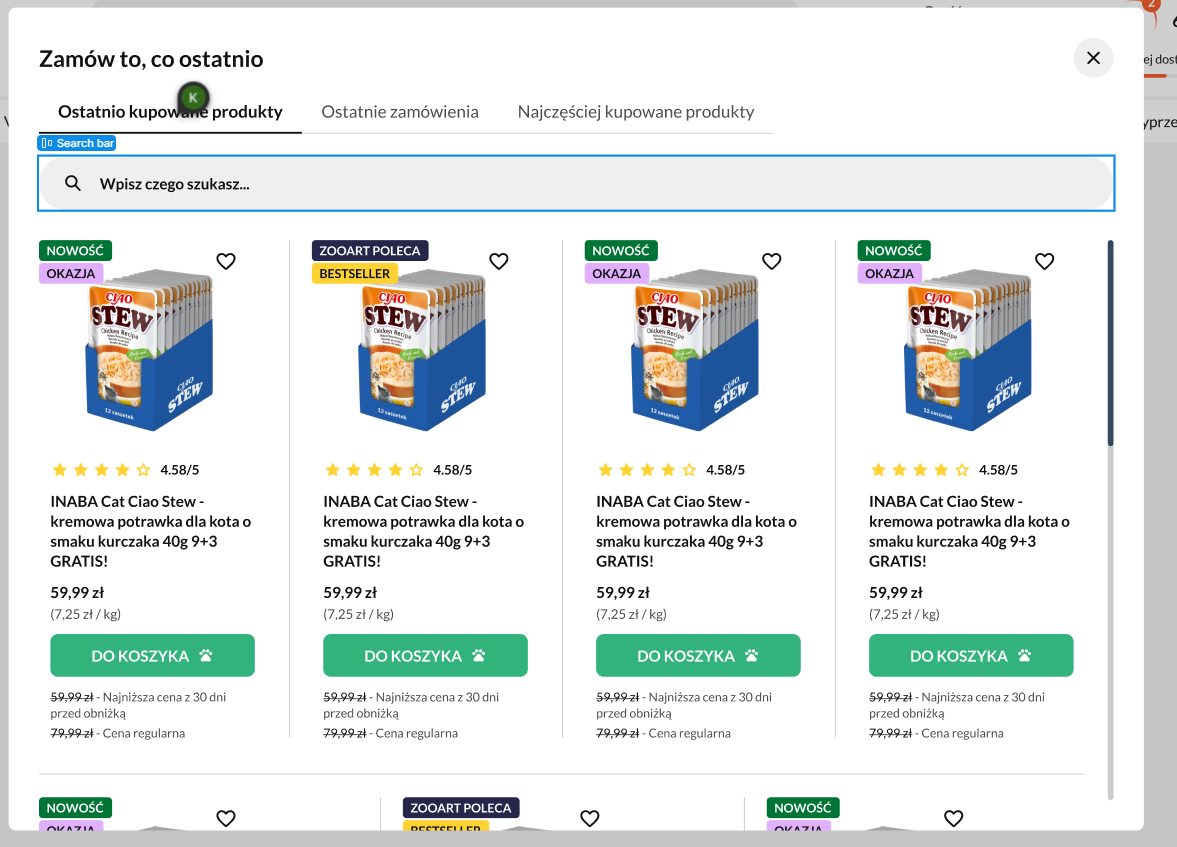The width and height of the screenshot is (1177, 847).
Task: Favorite the first product with heart icon
Action: pos(226,261)
